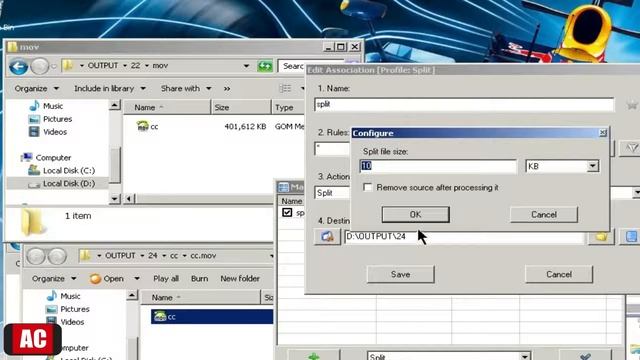The height and width of the screenshot is (360, 640).
Task: Click OUTPUT breadcrumb in mov window address bar
Action: (x=103, y=66)
